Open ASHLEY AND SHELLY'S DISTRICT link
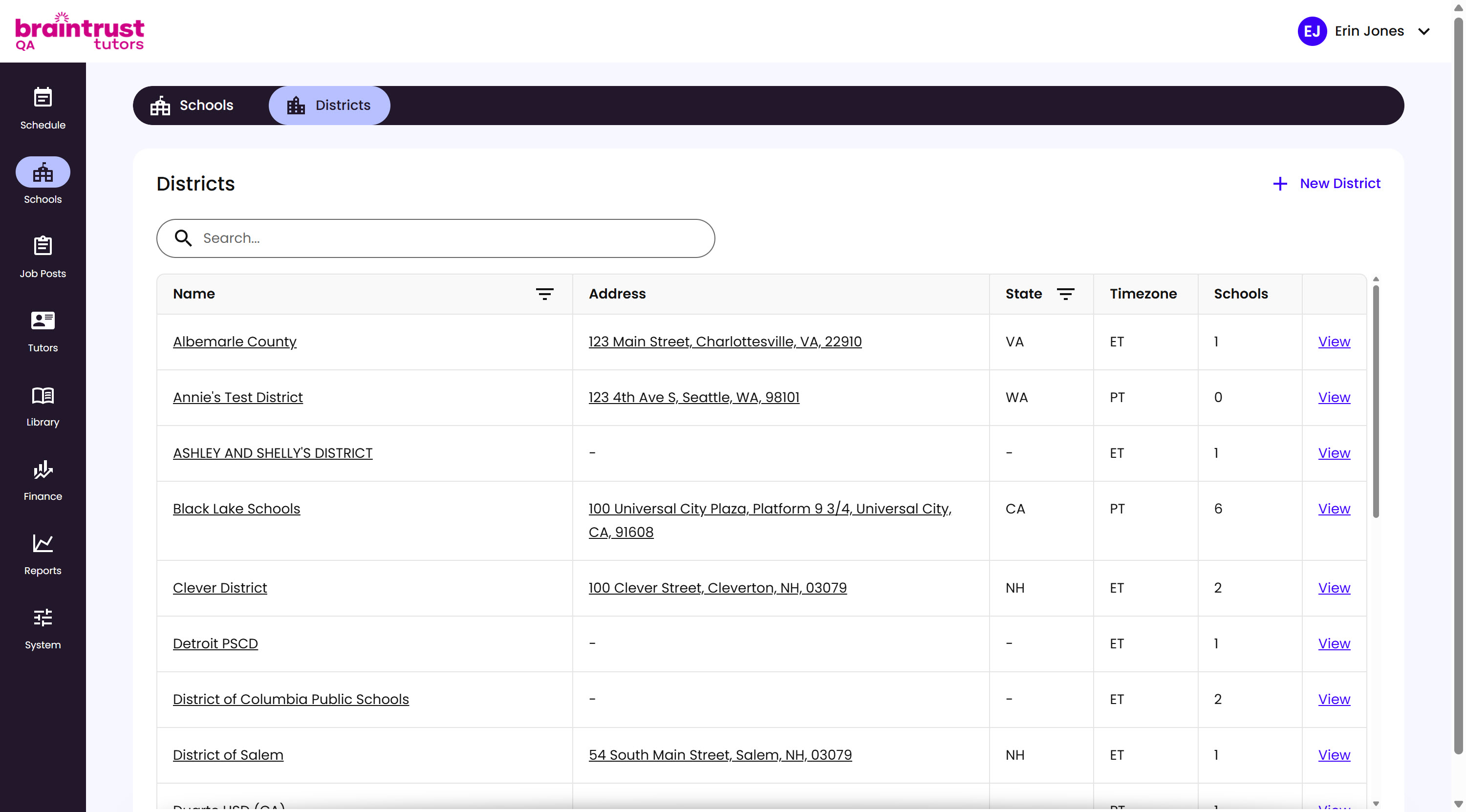 [273, 453]
